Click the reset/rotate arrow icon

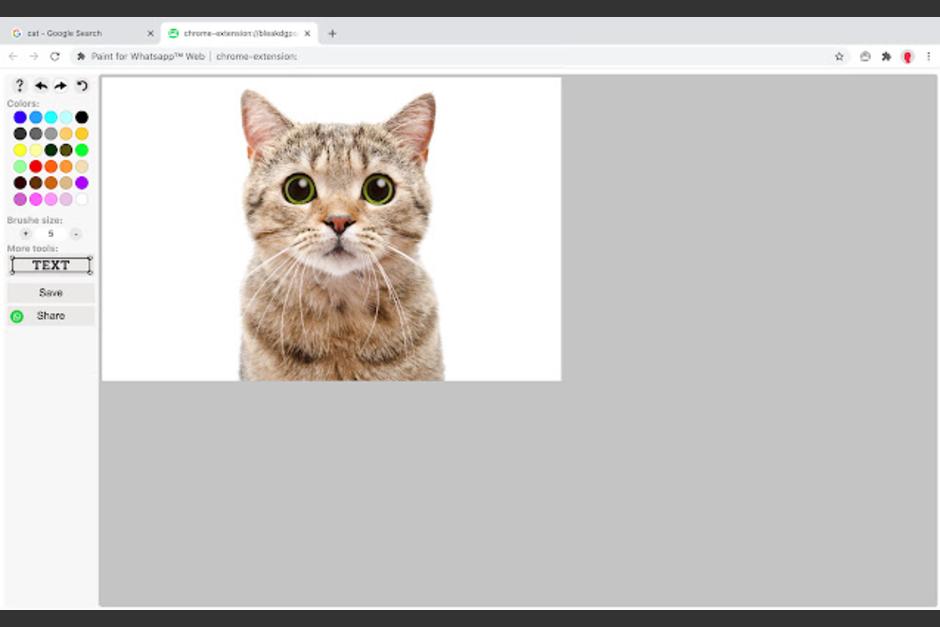tap(81, 86)
